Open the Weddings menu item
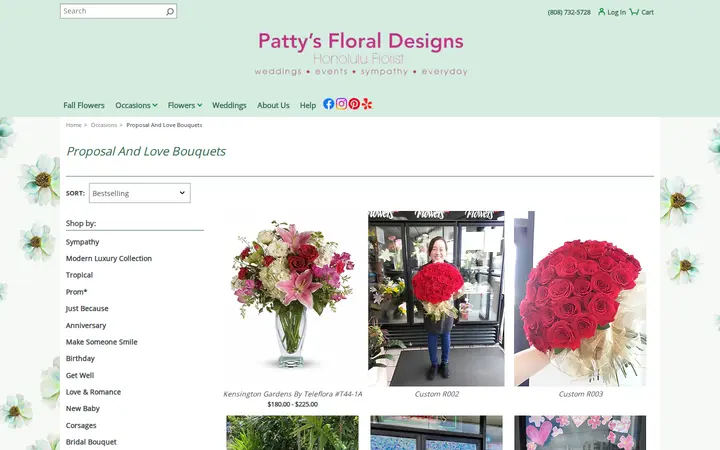This screenshot has height=450, width=720. 229,105
